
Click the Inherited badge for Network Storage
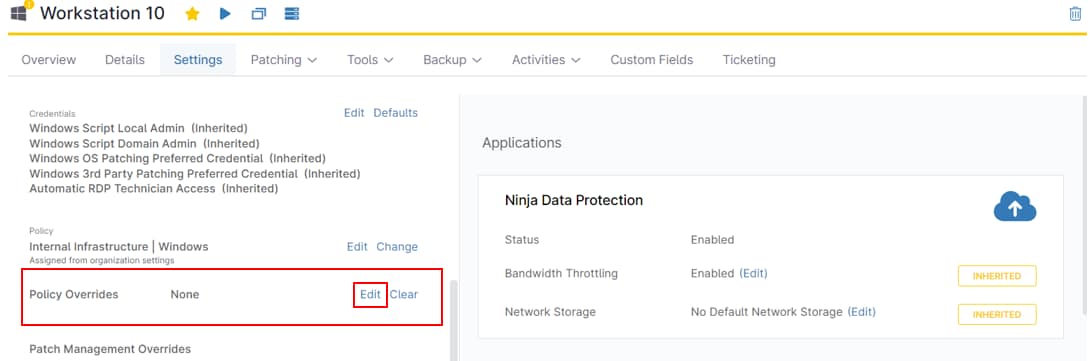click(997, 314)
